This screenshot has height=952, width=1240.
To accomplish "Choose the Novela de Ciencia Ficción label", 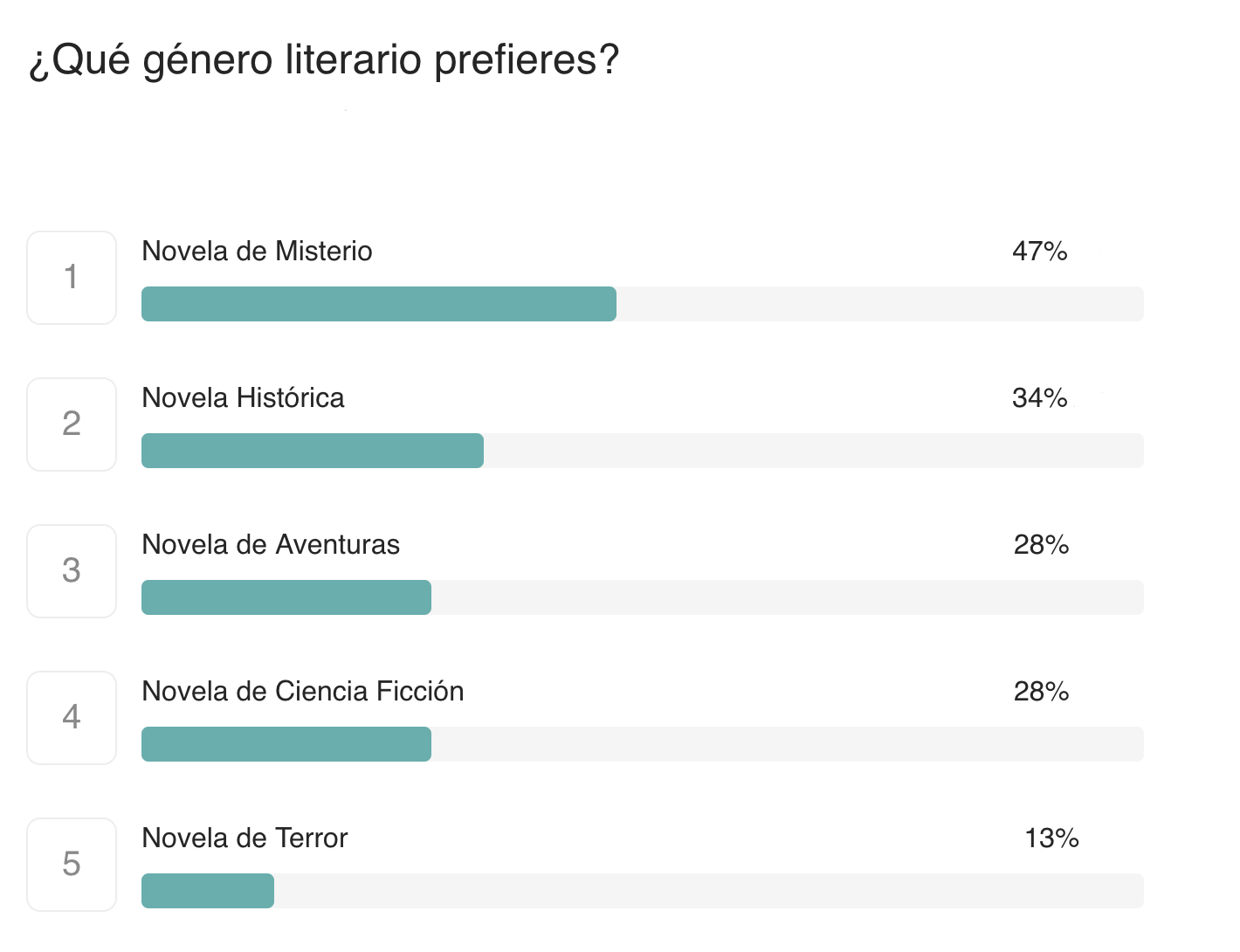I will [x=302, y=692].
